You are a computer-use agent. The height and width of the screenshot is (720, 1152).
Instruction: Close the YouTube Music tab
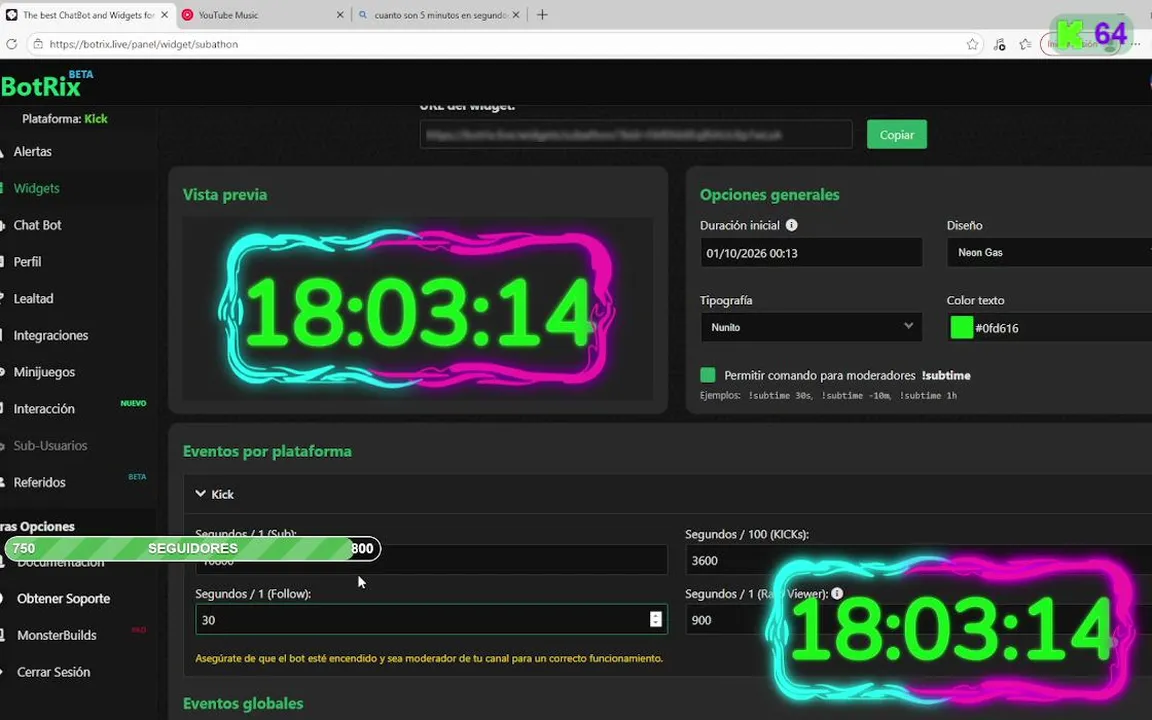click(x=339, y=15)
